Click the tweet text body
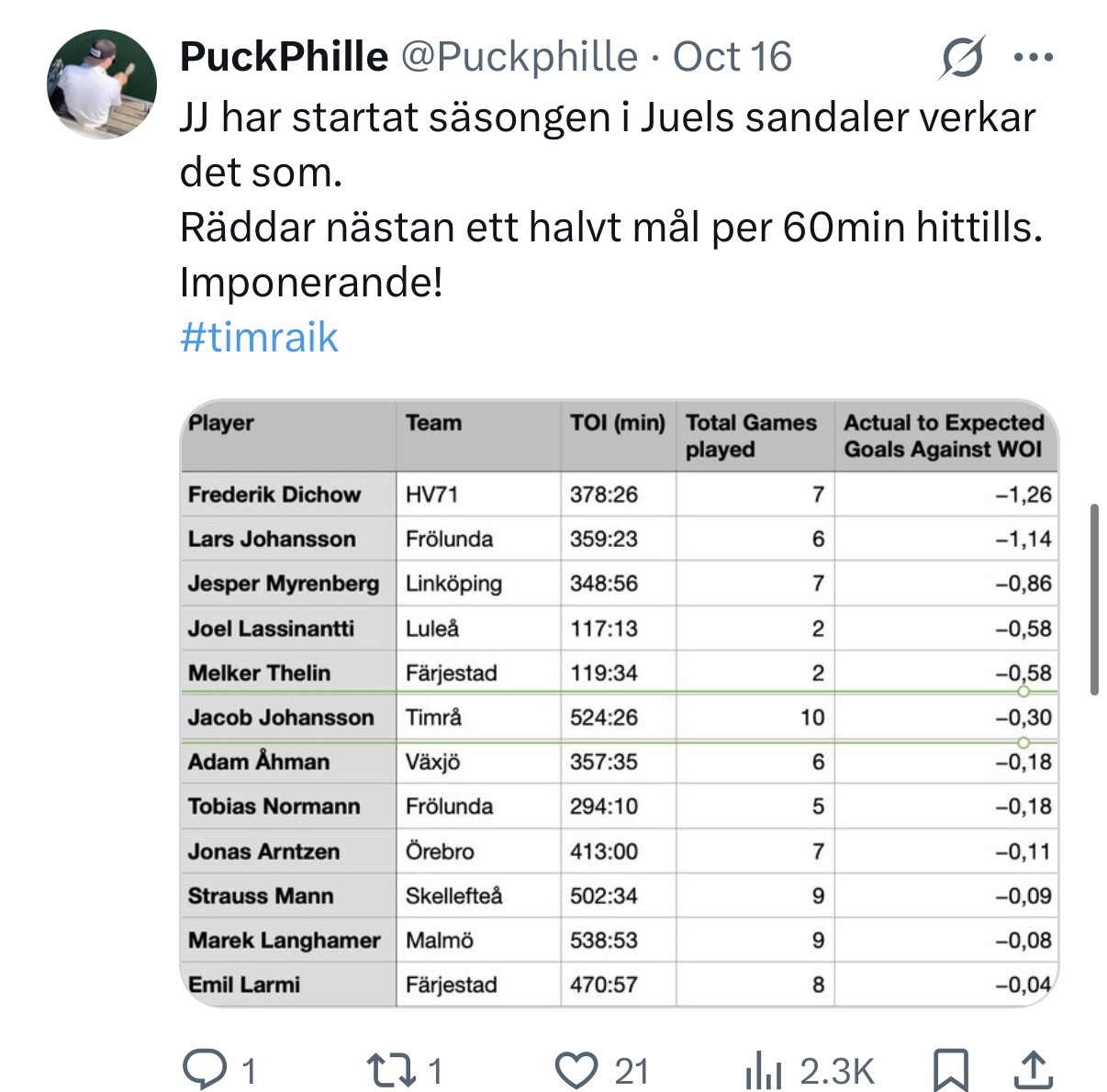Viewport: 1107px width, 1092px height. [x=610, y=199]
